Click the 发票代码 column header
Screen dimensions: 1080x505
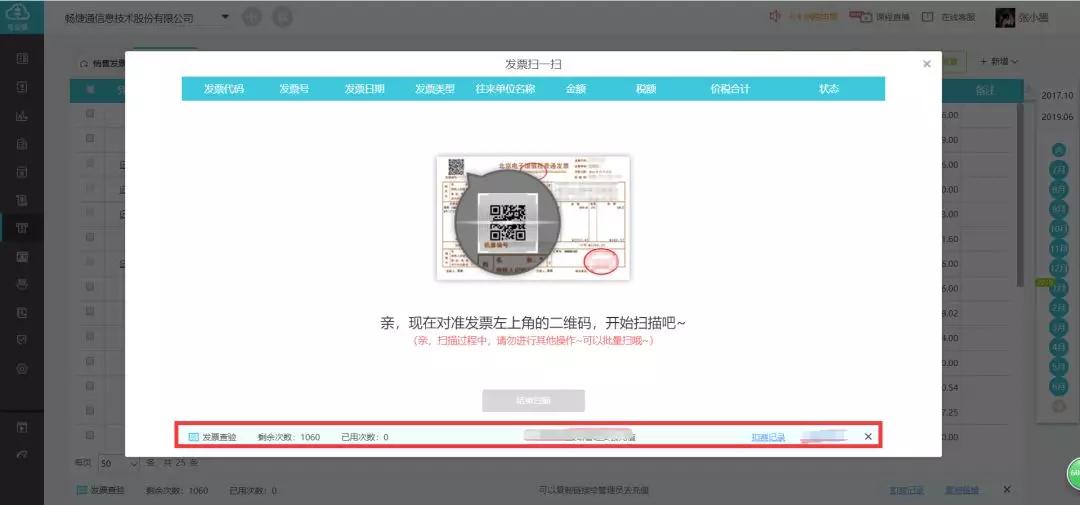[224, 89]
